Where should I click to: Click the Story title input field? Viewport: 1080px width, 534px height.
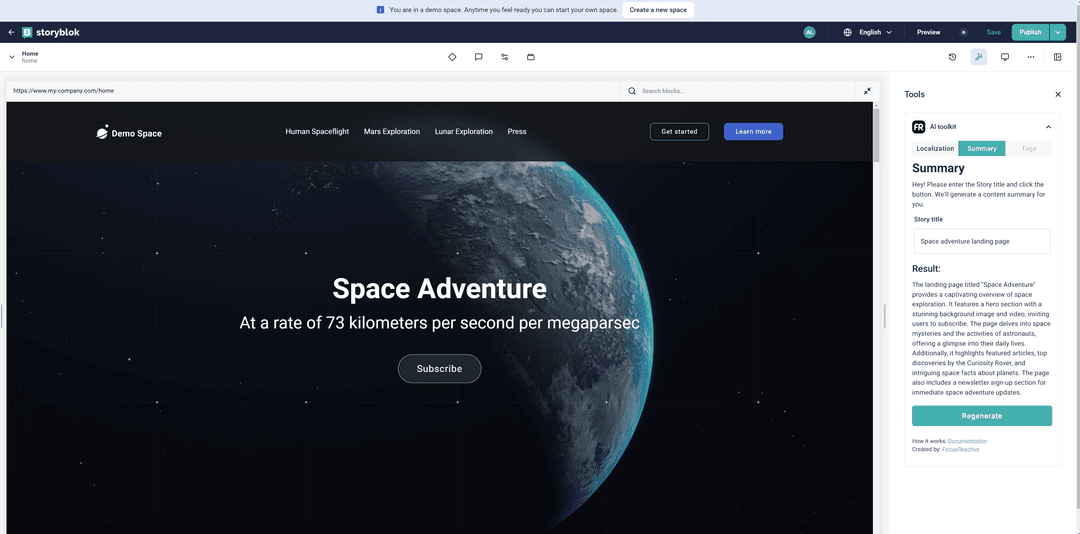[x=982, y=241]
